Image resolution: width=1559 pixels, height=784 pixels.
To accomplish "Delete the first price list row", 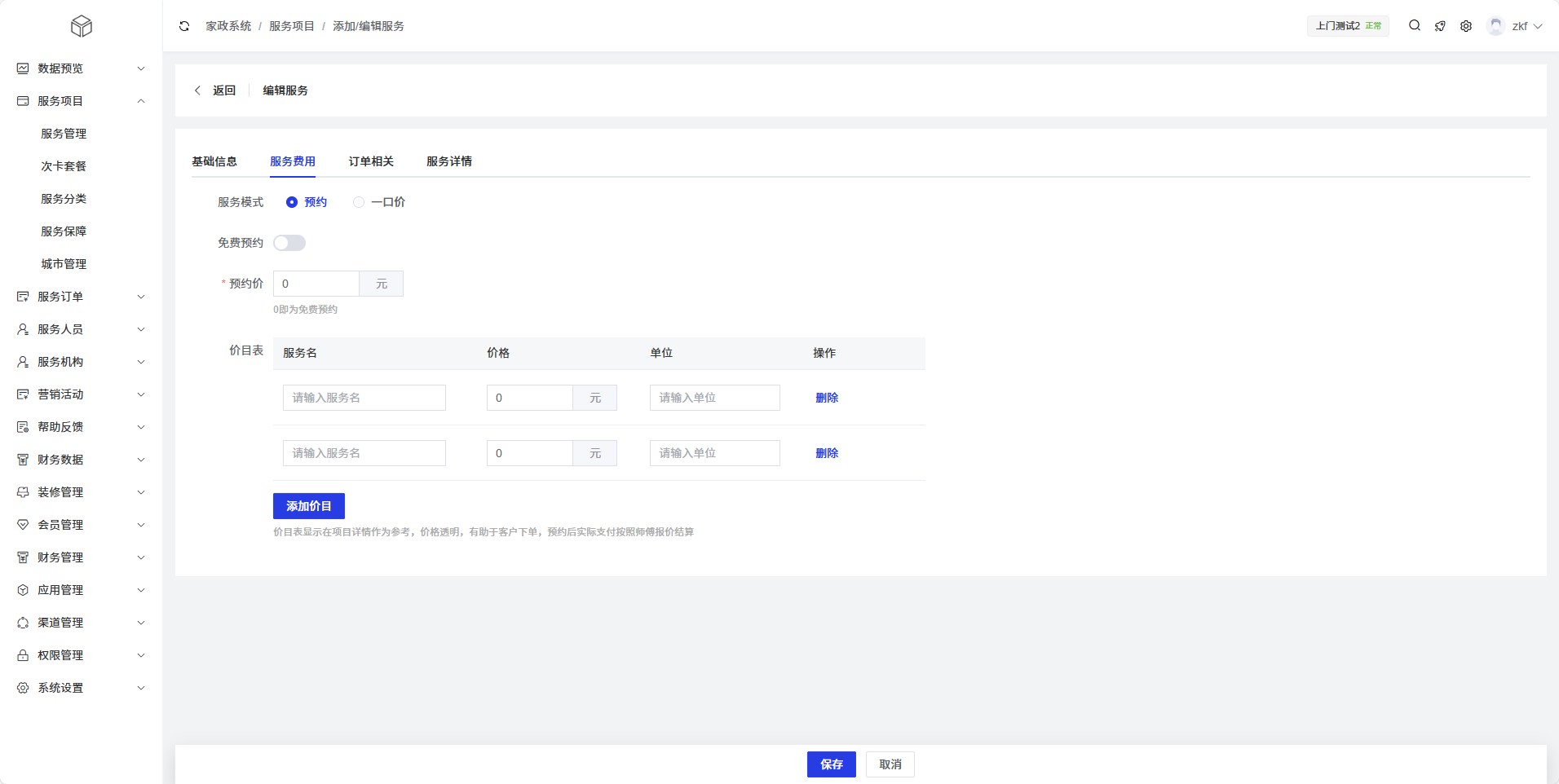I will (x=827, y=398).
